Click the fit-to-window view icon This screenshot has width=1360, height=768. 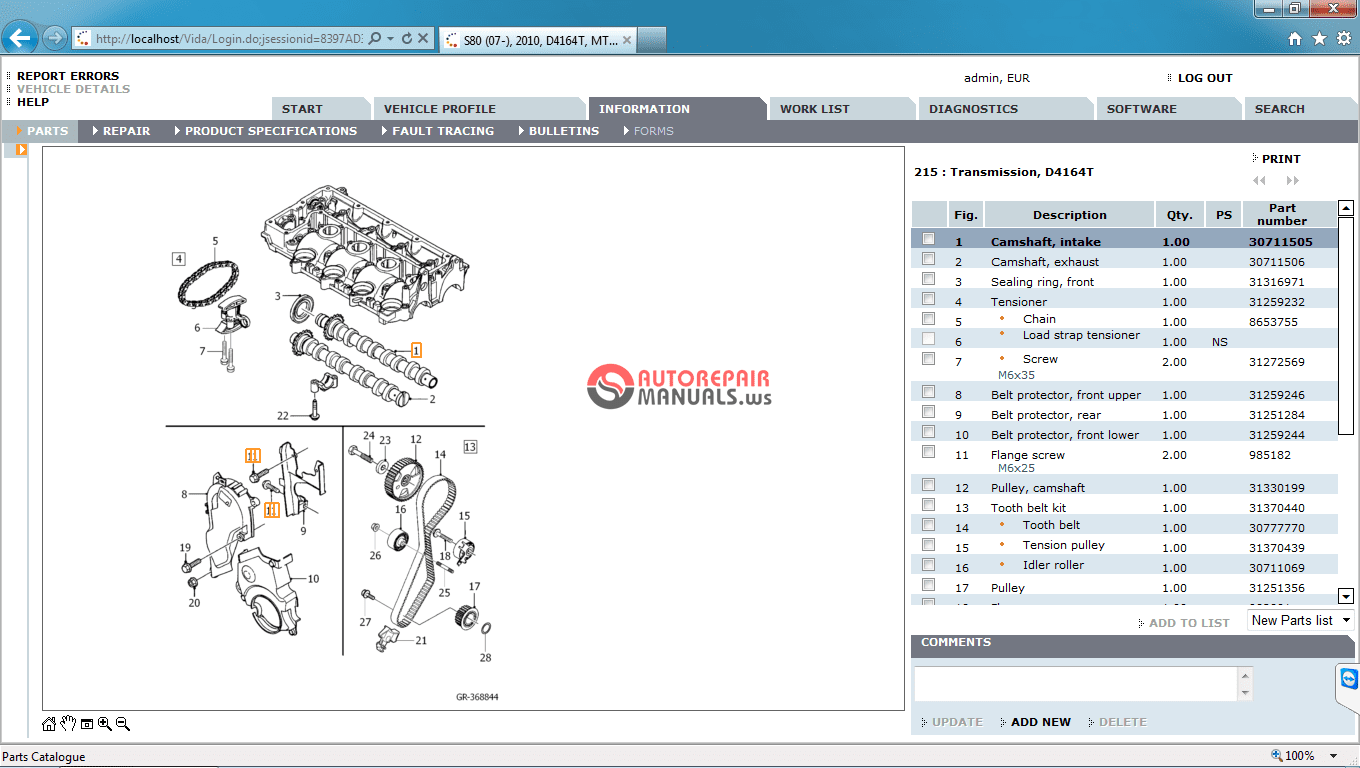[x=86, y=723]
